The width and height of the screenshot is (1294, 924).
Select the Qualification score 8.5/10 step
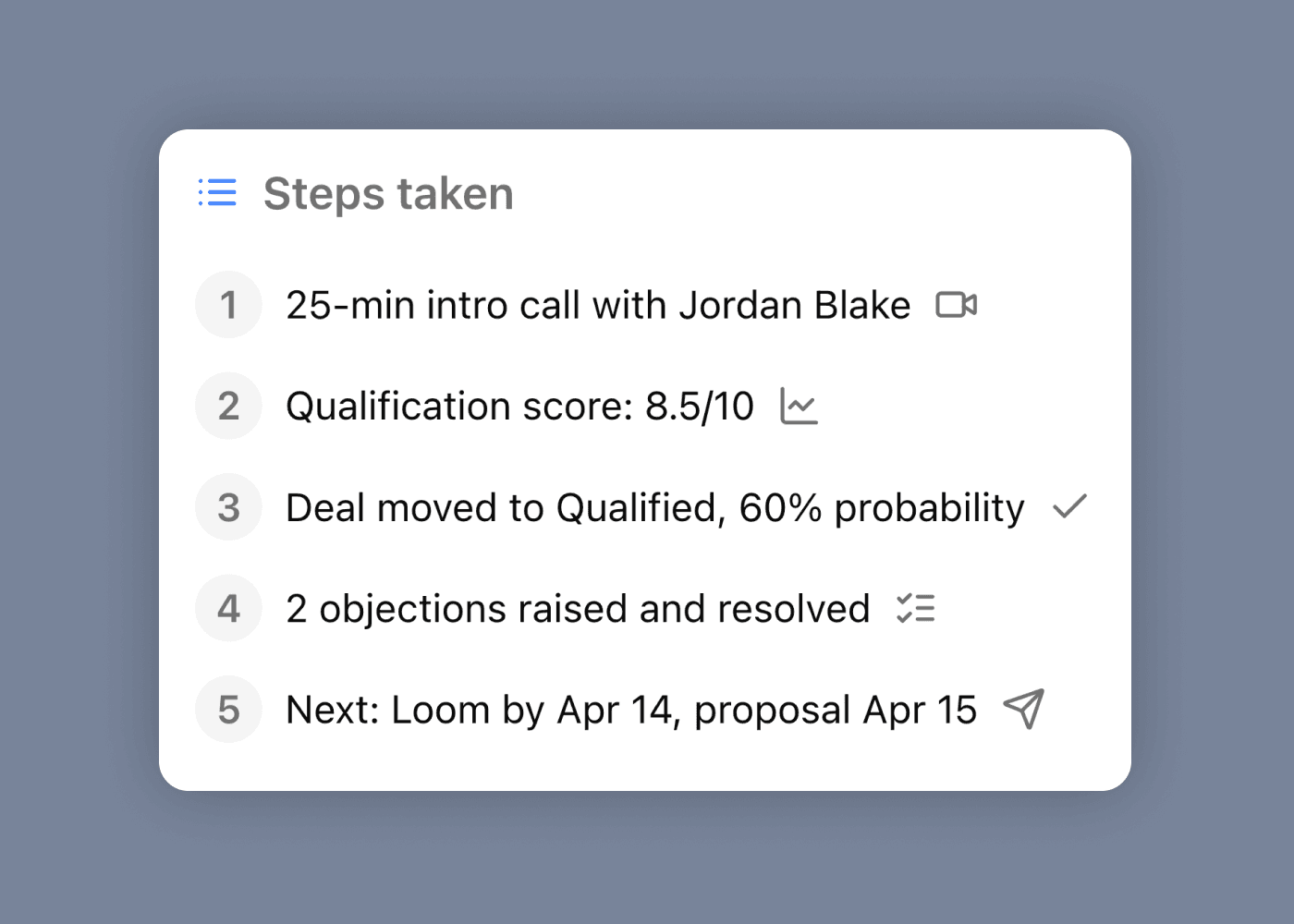[x=519, y=407]
